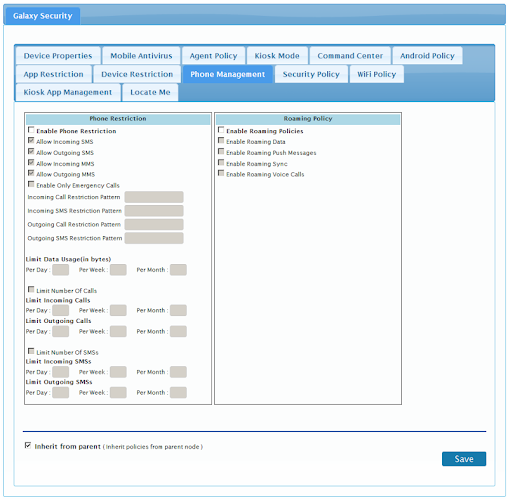This screenshot has height=500, width=508.
Task: Enable the Phone Restriction checkbox
Action: [31, 130]
